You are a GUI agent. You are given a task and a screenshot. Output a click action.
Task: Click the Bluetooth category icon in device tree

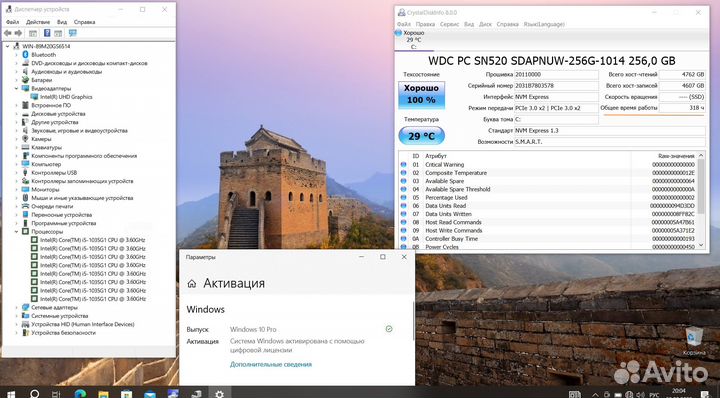click(26, 55)
